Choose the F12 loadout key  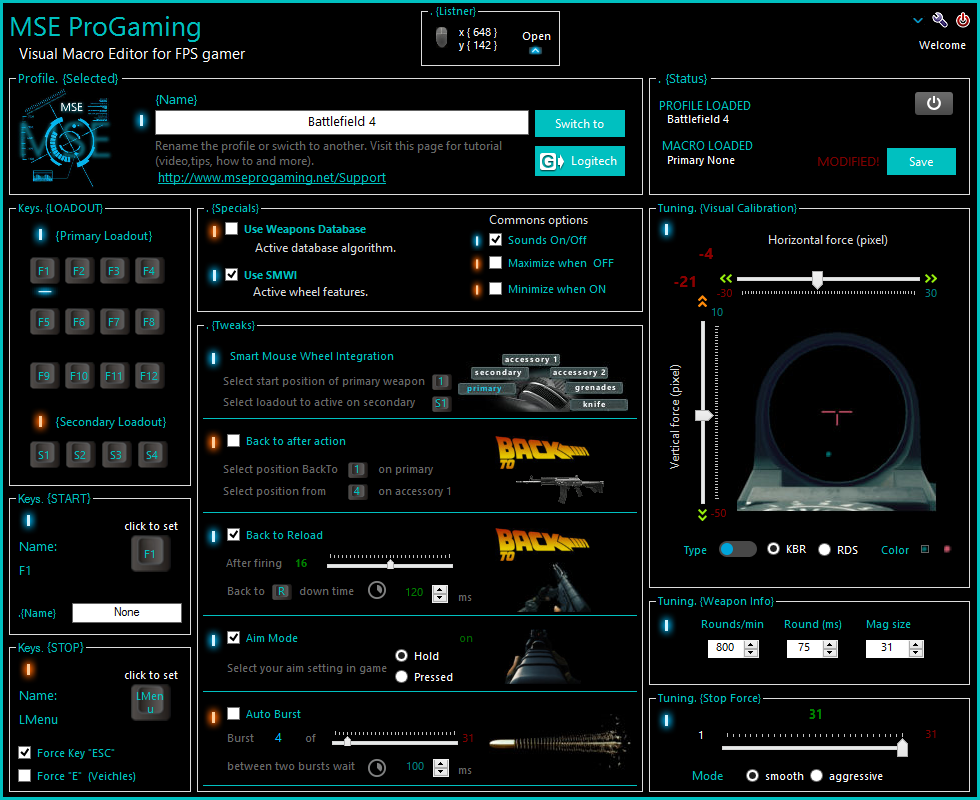tap(149, 376)
